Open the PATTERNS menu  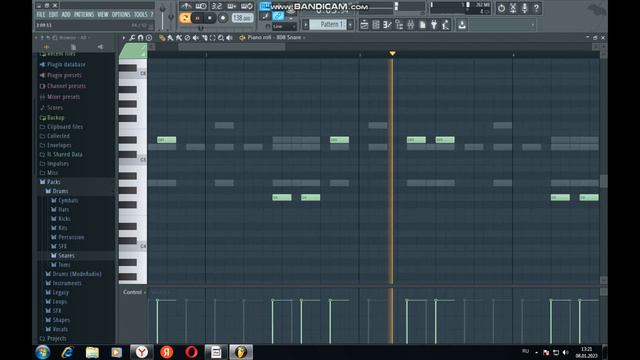(x=84, y=15)
